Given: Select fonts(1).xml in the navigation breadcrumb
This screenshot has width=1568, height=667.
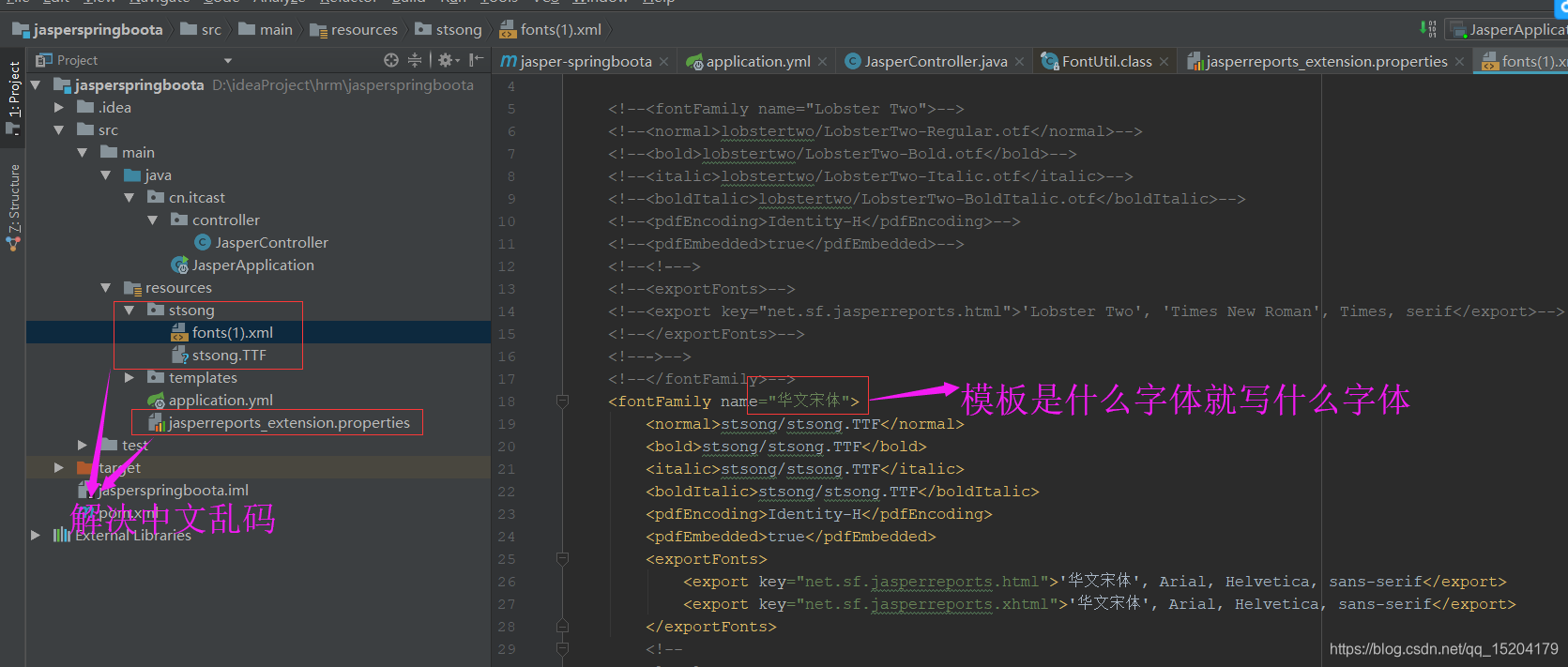Looking at the screenshot, I should pos(551,30).
